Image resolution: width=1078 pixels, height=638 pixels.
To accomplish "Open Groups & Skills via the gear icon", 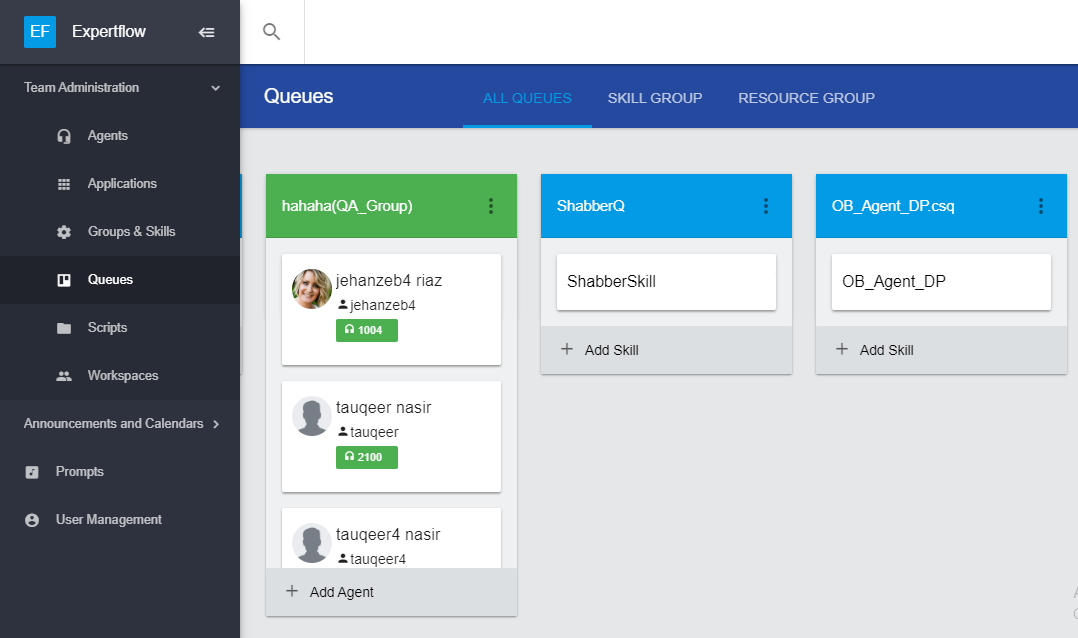I will pos(64,232).
